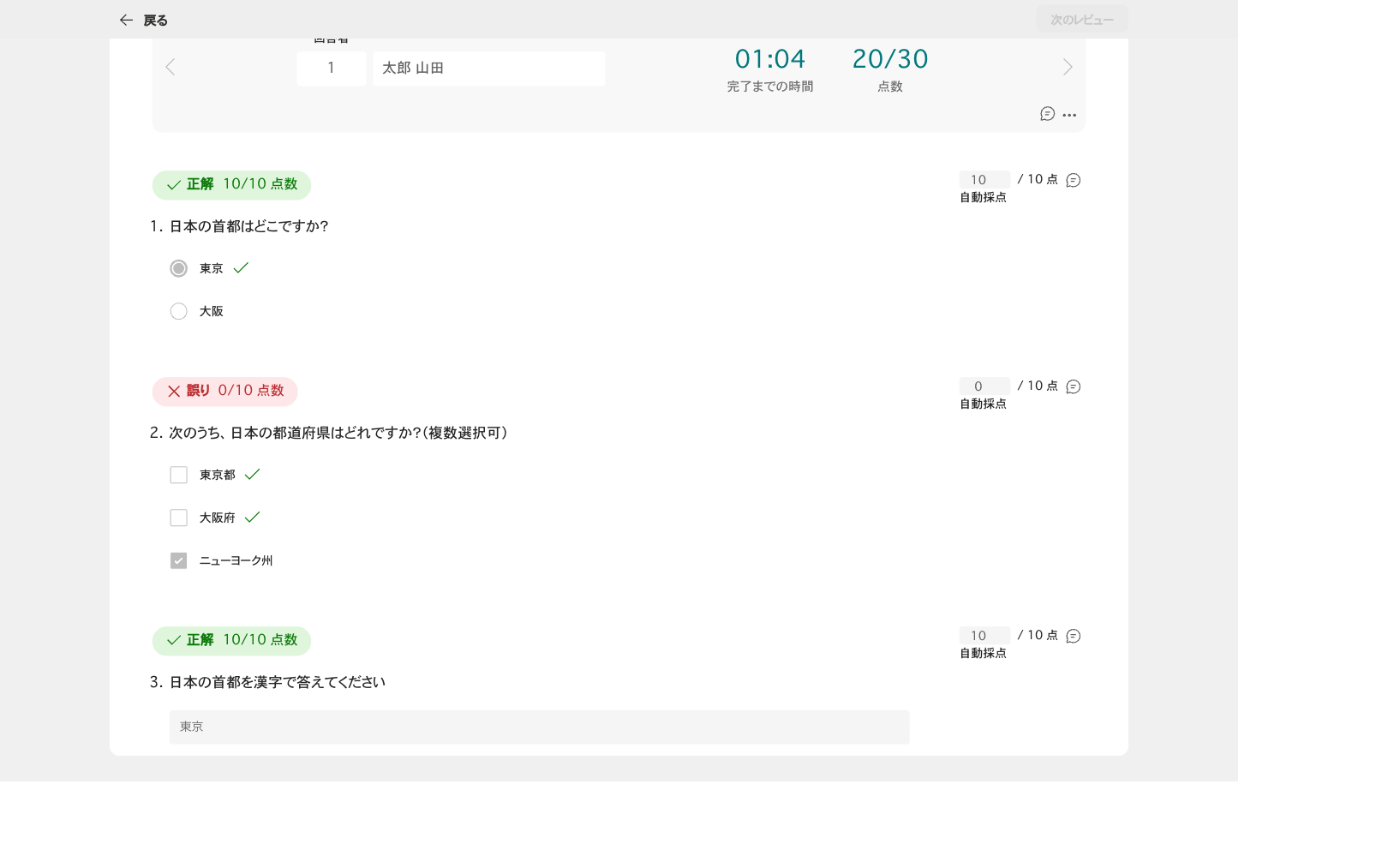
Task: Click question 2 text about 都道府県
Action: point(338,433)
